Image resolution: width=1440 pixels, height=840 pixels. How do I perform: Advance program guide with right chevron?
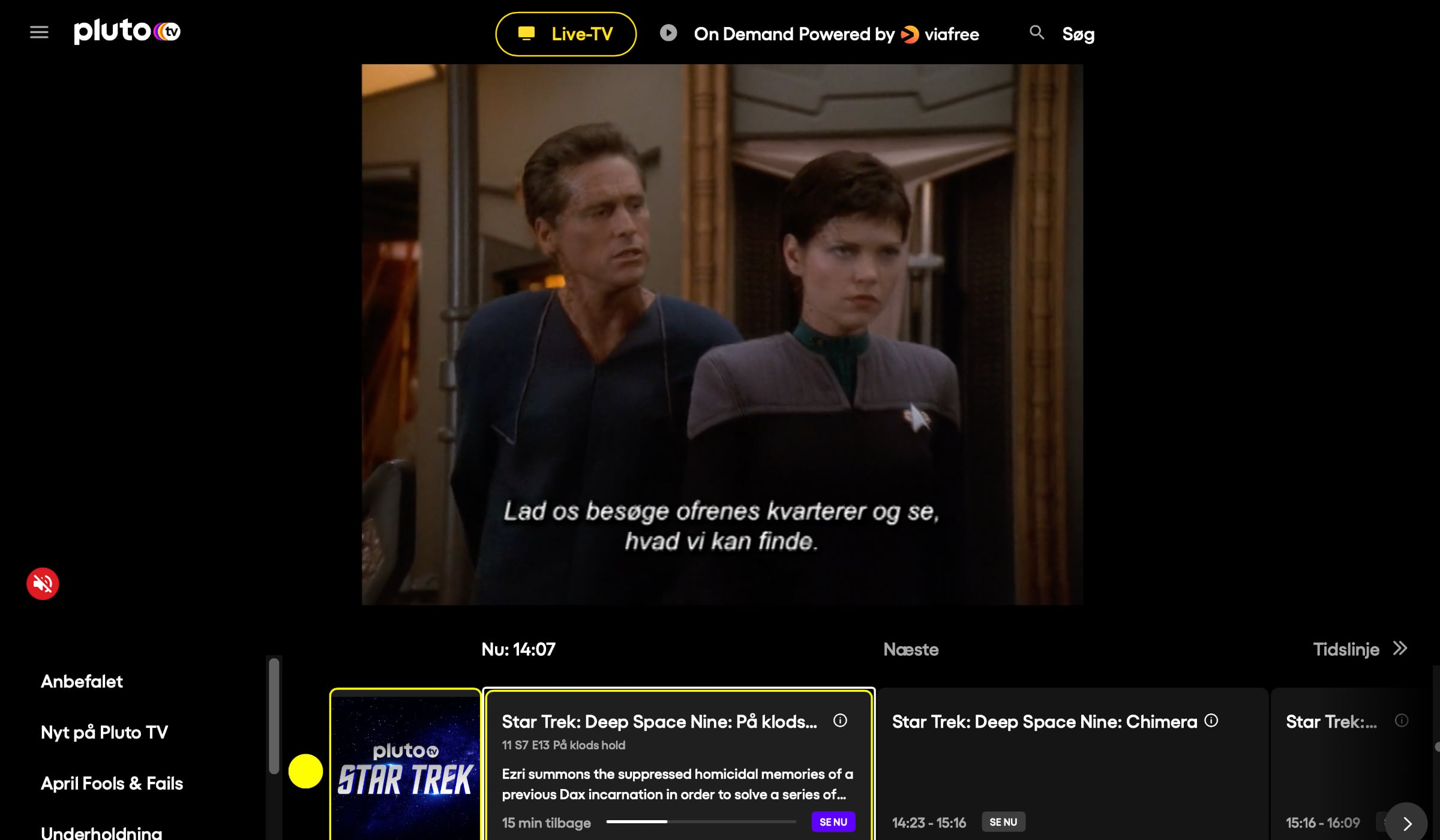click(1407, 823)
